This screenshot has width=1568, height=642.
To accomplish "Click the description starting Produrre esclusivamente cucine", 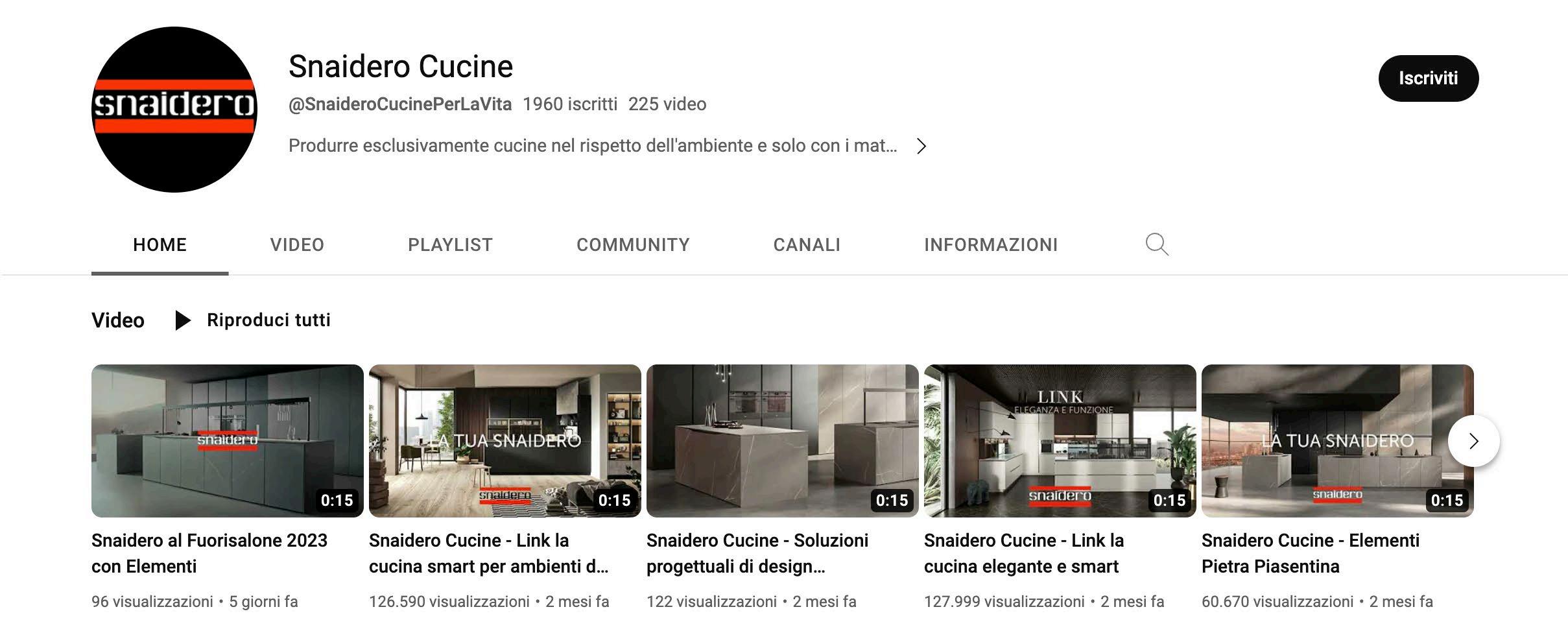I will (x=593, y=146).
